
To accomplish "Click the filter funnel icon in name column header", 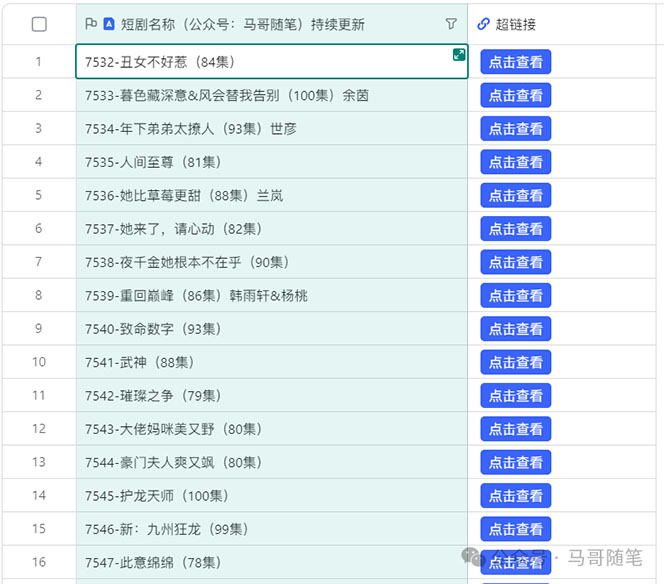I will click(x=451, y=24).
